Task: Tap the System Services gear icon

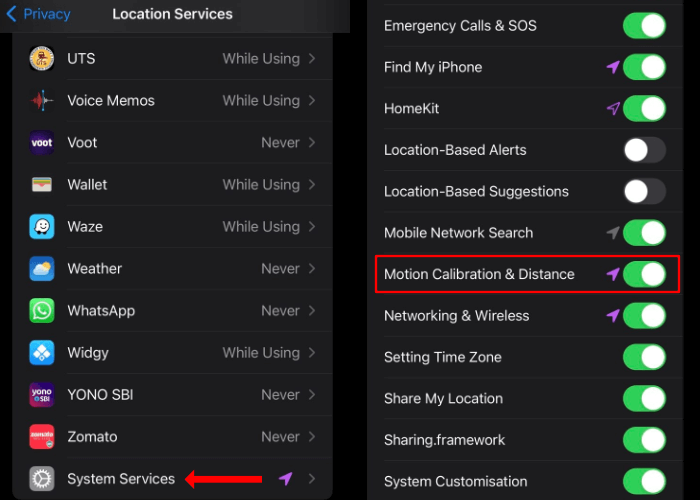Action: pos(42,479)
